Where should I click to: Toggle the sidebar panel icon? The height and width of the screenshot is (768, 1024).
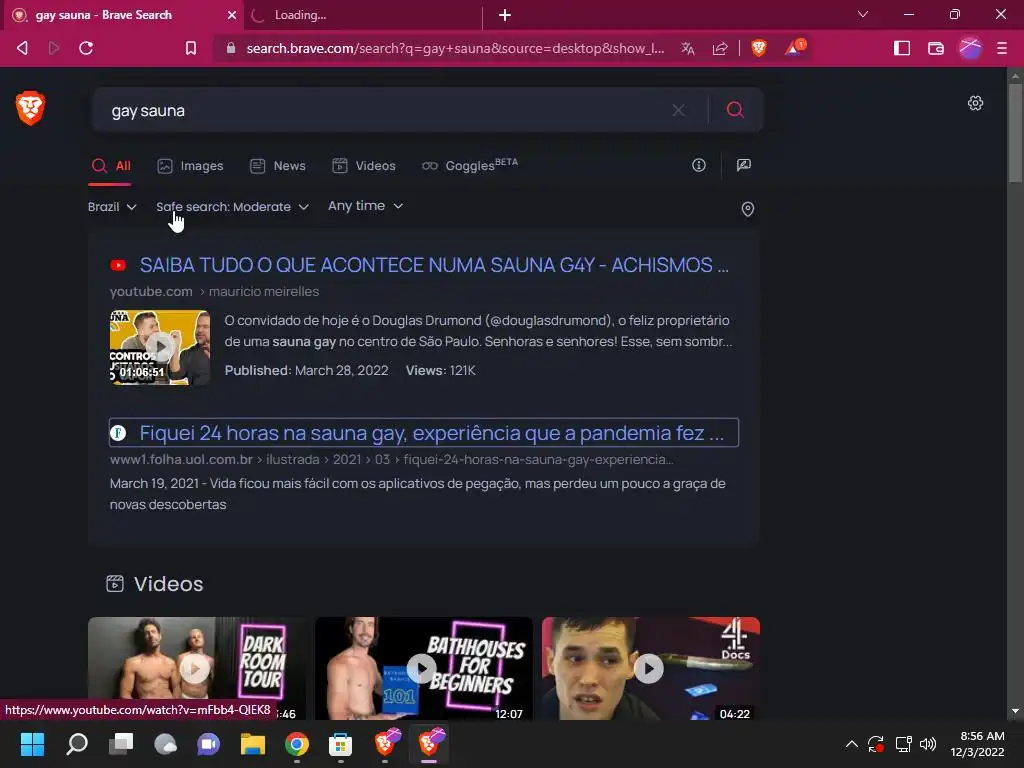click(x=902, y=48)
